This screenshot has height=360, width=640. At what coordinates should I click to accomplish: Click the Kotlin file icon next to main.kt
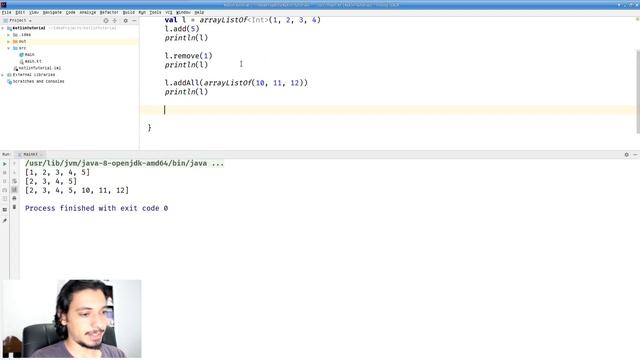tap(22, 61)
